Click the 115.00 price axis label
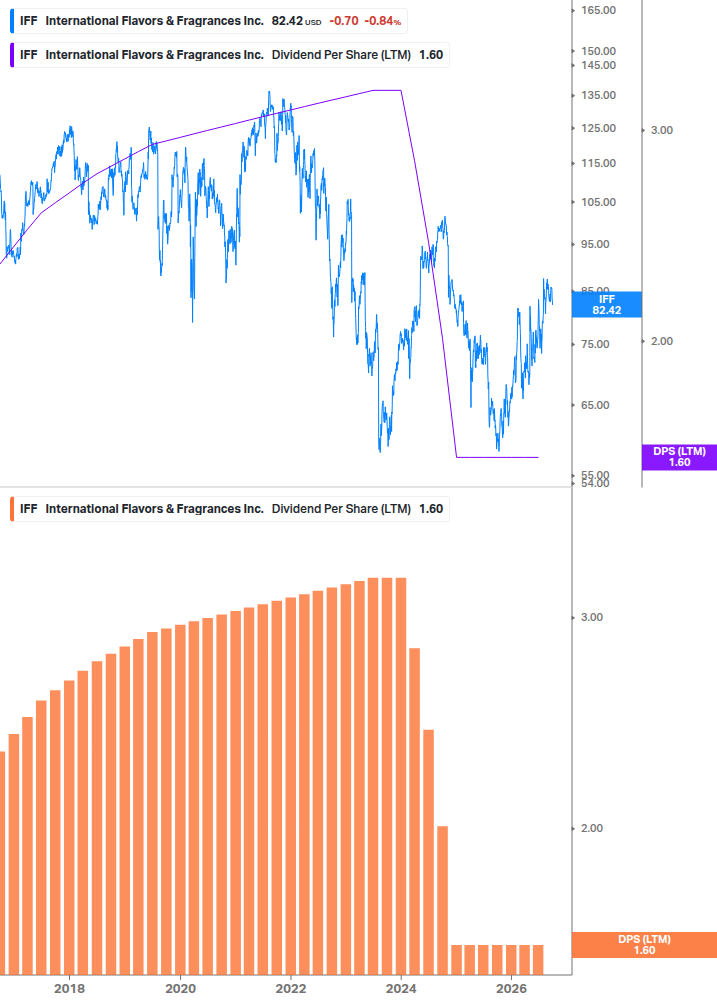 click(598, 163)
